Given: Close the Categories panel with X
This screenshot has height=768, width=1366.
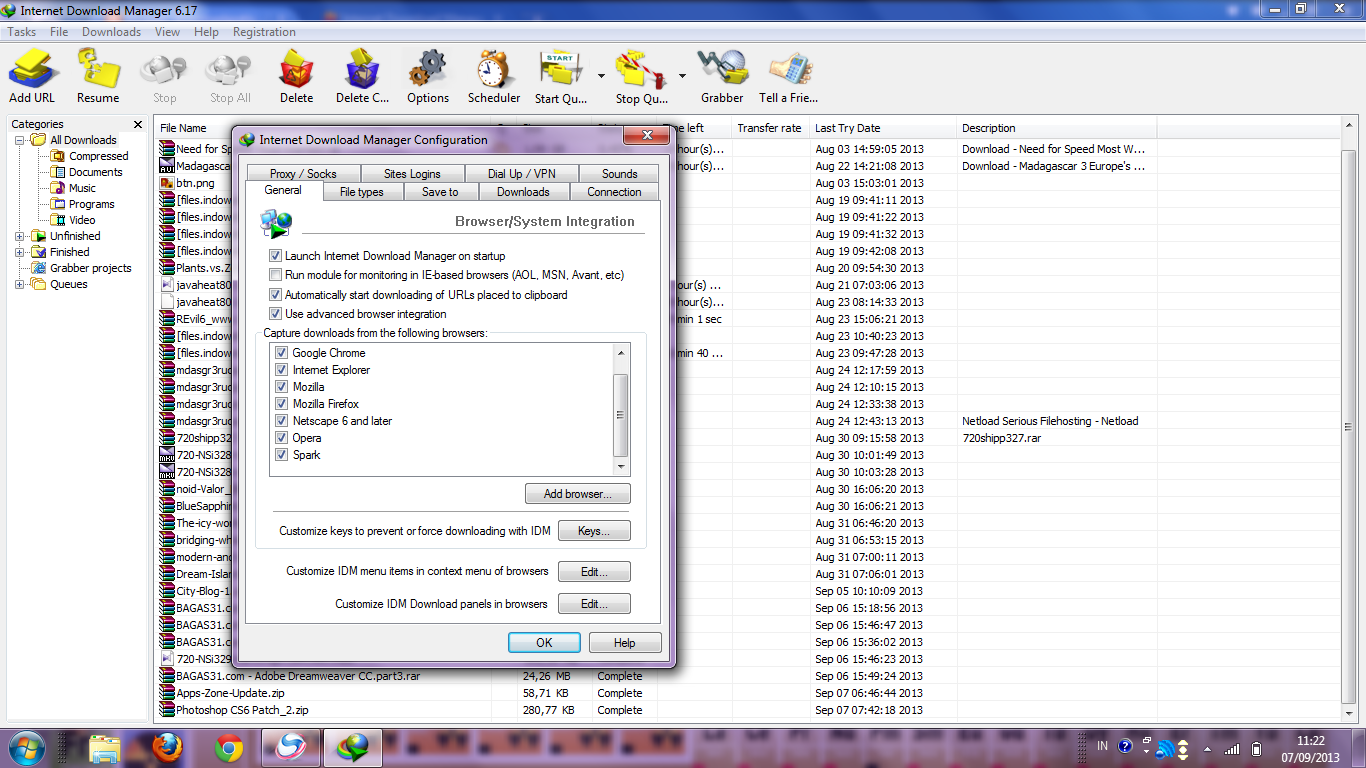Looking at the screenshot, I should 138,125.
